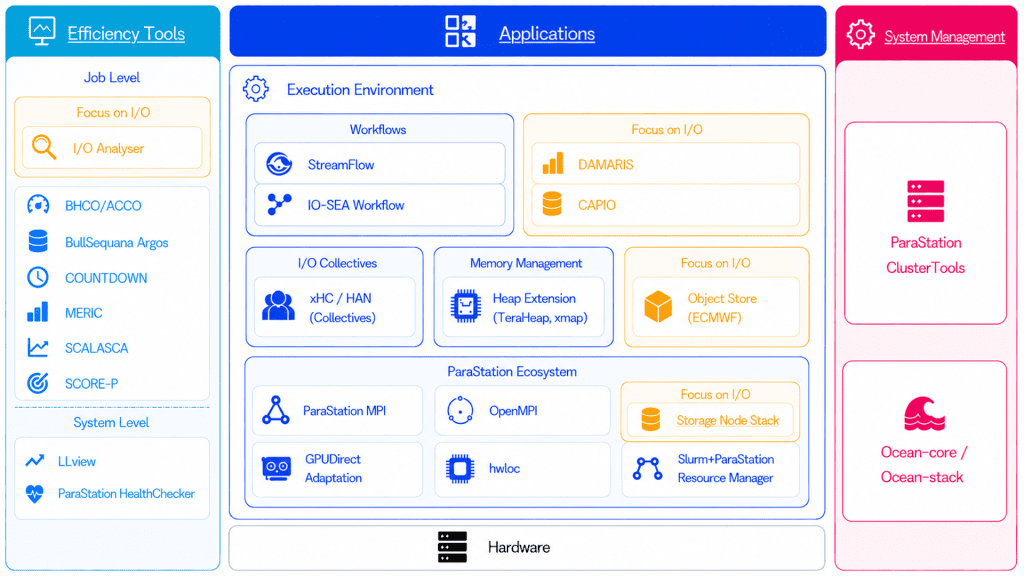This screenshot has width=1024, height=576.
Task: Select the Ocean-core / Ocean-stack label
Action: [923, 464]
